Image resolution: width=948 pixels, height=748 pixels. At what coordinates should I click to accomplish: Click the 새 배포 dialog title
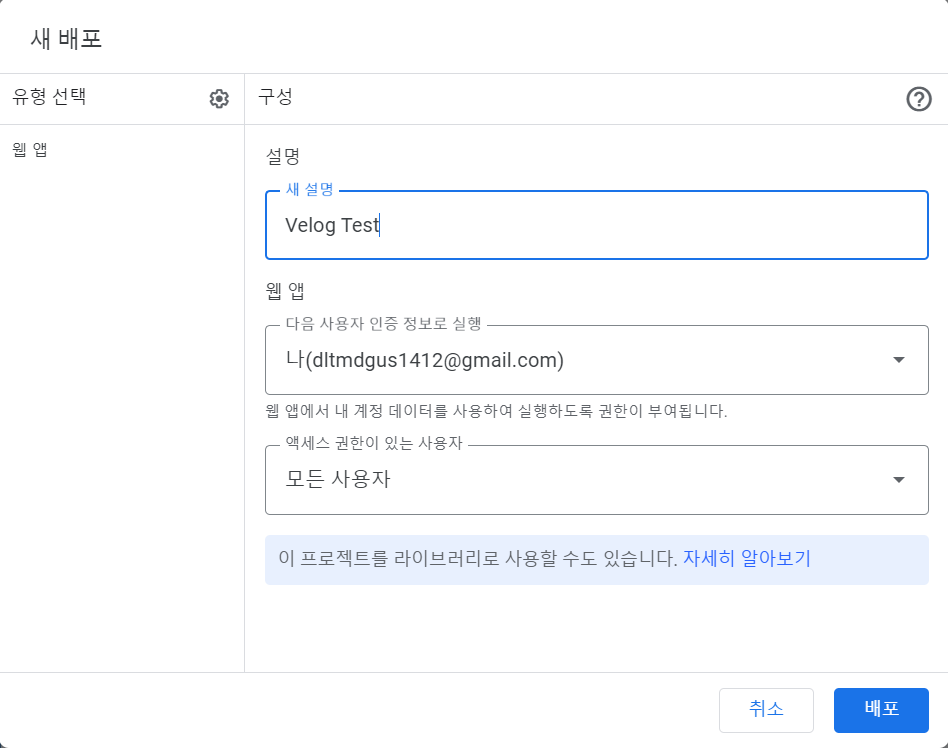click(66, 39)
